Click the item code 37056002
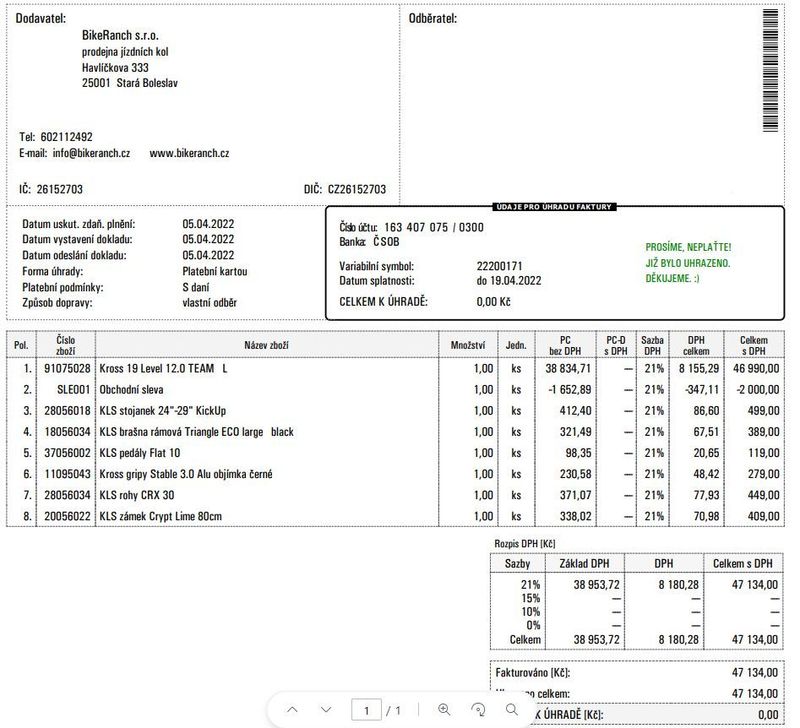Screen dimensions: 800x728 pyautogui.click(x=67, y=453)
